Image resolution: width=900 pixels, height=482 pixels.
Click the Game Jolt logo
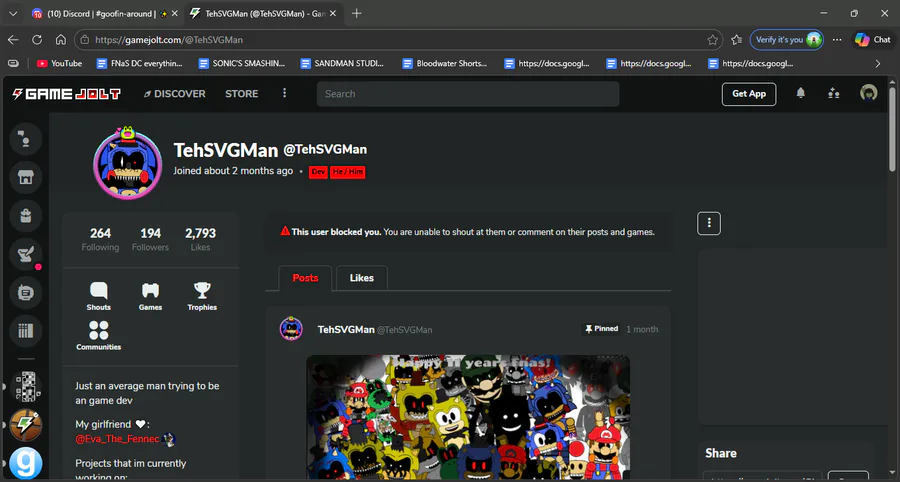(x=67, y=94)
